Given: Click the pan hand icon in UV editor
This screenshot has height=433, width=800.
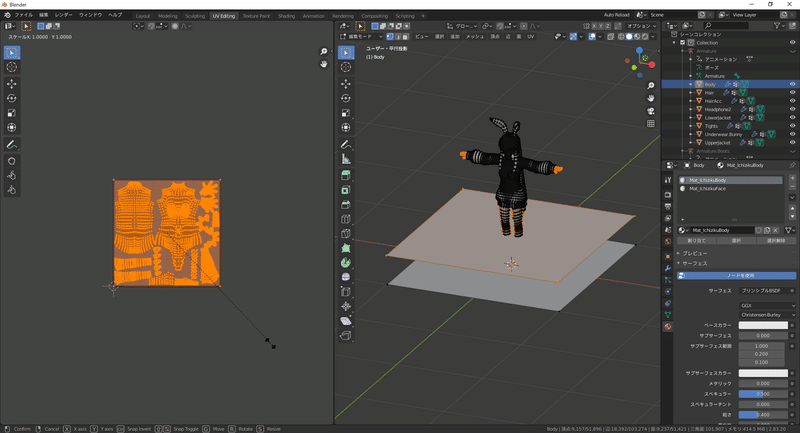Looking at the screenshot, I should pos(324,64).
